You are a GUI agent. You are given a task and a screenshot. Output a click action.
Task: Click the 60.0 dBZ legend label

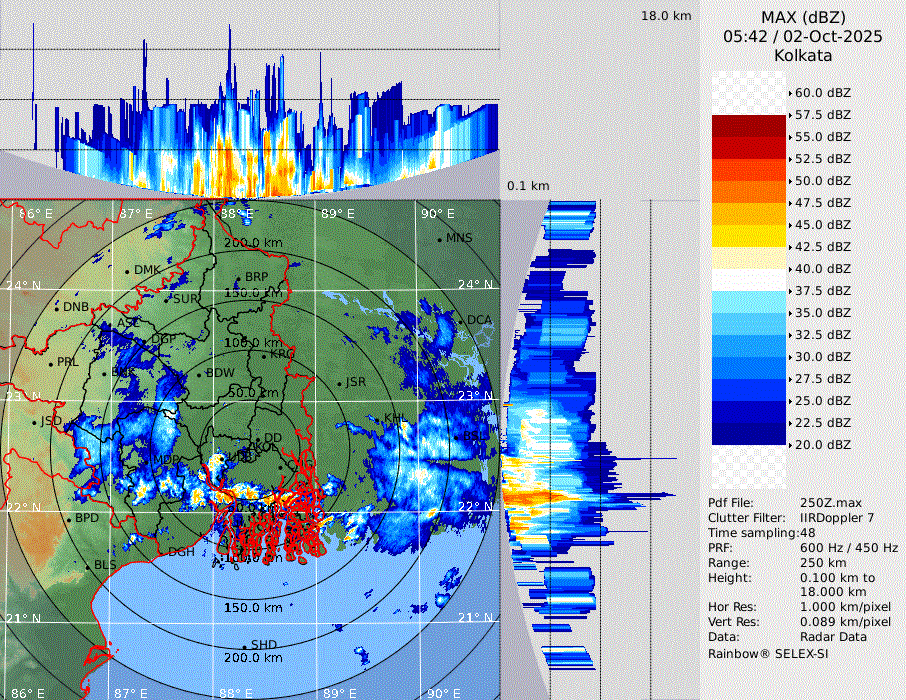tap(823, 92)
